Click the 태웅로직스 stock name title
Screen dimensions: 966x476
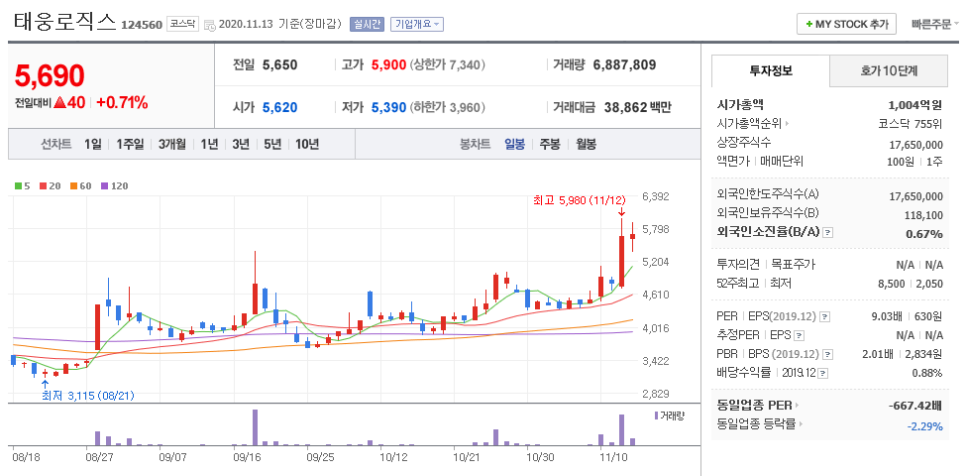point(64,22)
